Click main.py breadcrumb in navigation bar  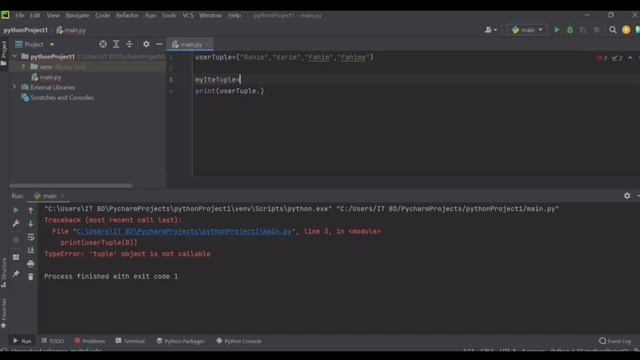71,30
